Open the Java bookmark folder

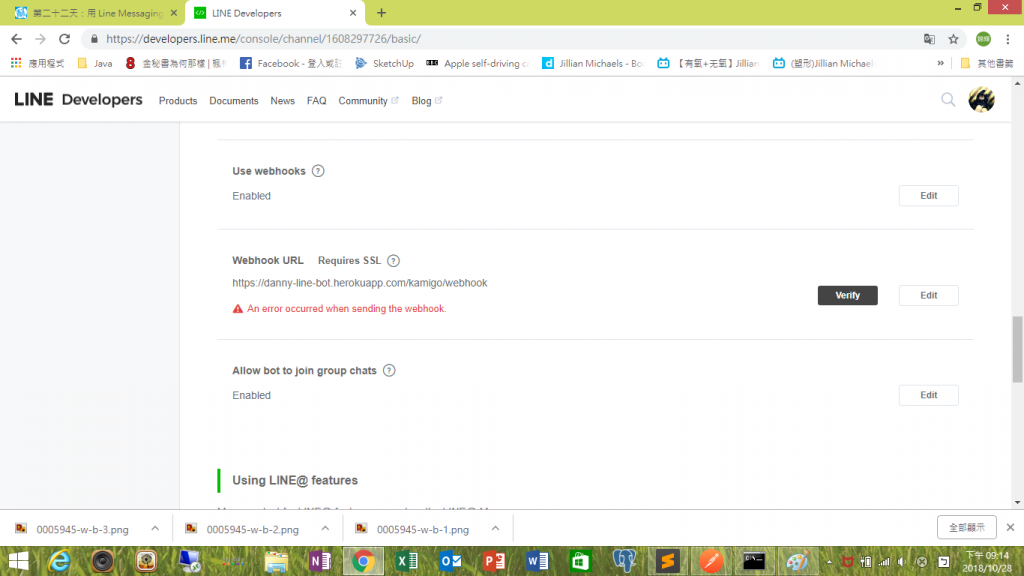95,63
